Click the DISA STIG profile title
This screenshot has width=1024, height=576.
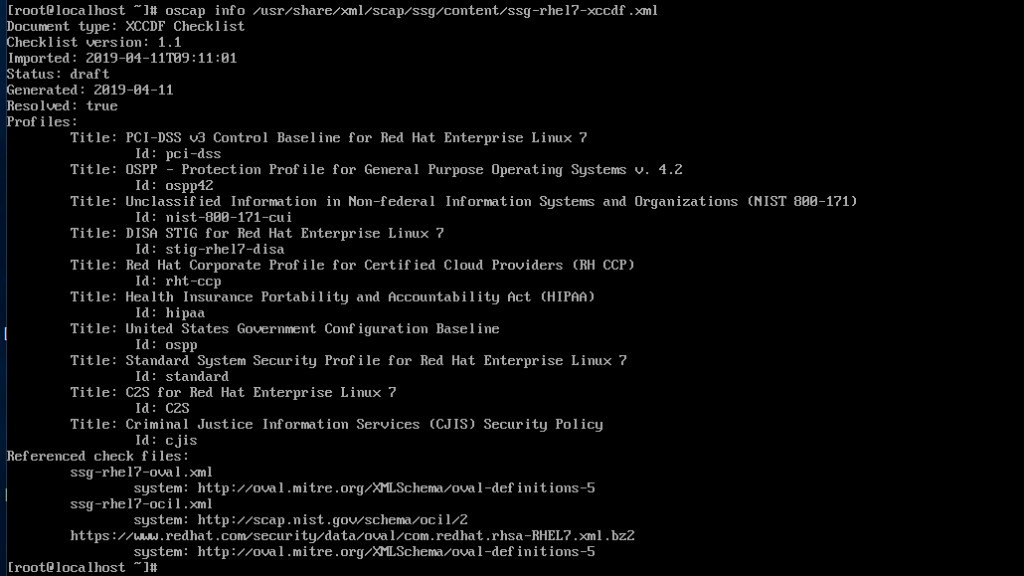pos(284,233)
